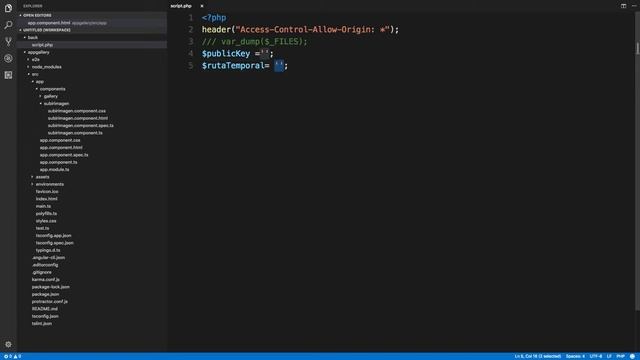This screenshot has height=360, width=640.
Task: Open styles.css file
Action: pyautogui.click(x=46, y=221)
